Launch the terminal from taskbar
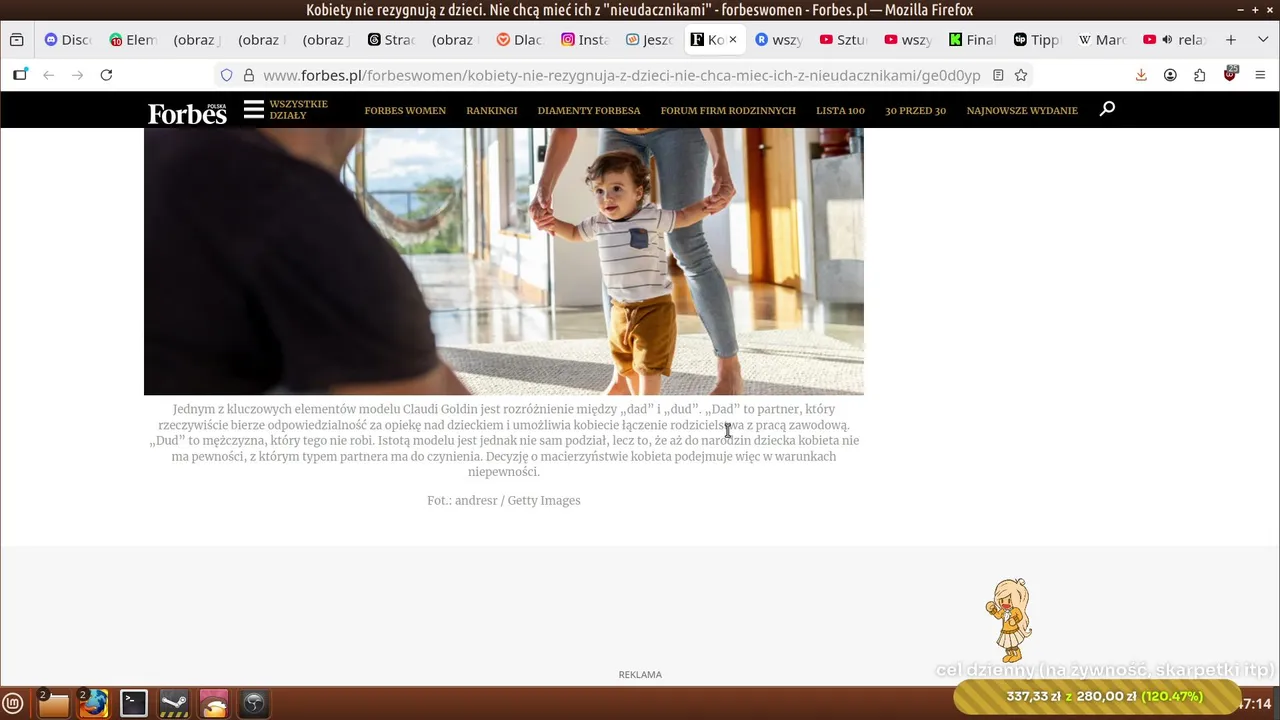 coord(134,703)
